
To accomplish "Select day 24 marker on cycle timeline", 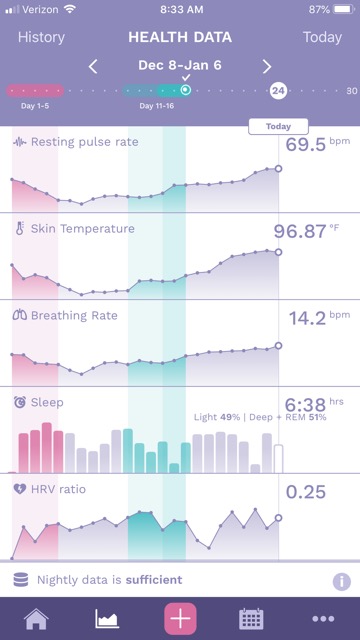I will click(278, 91).
